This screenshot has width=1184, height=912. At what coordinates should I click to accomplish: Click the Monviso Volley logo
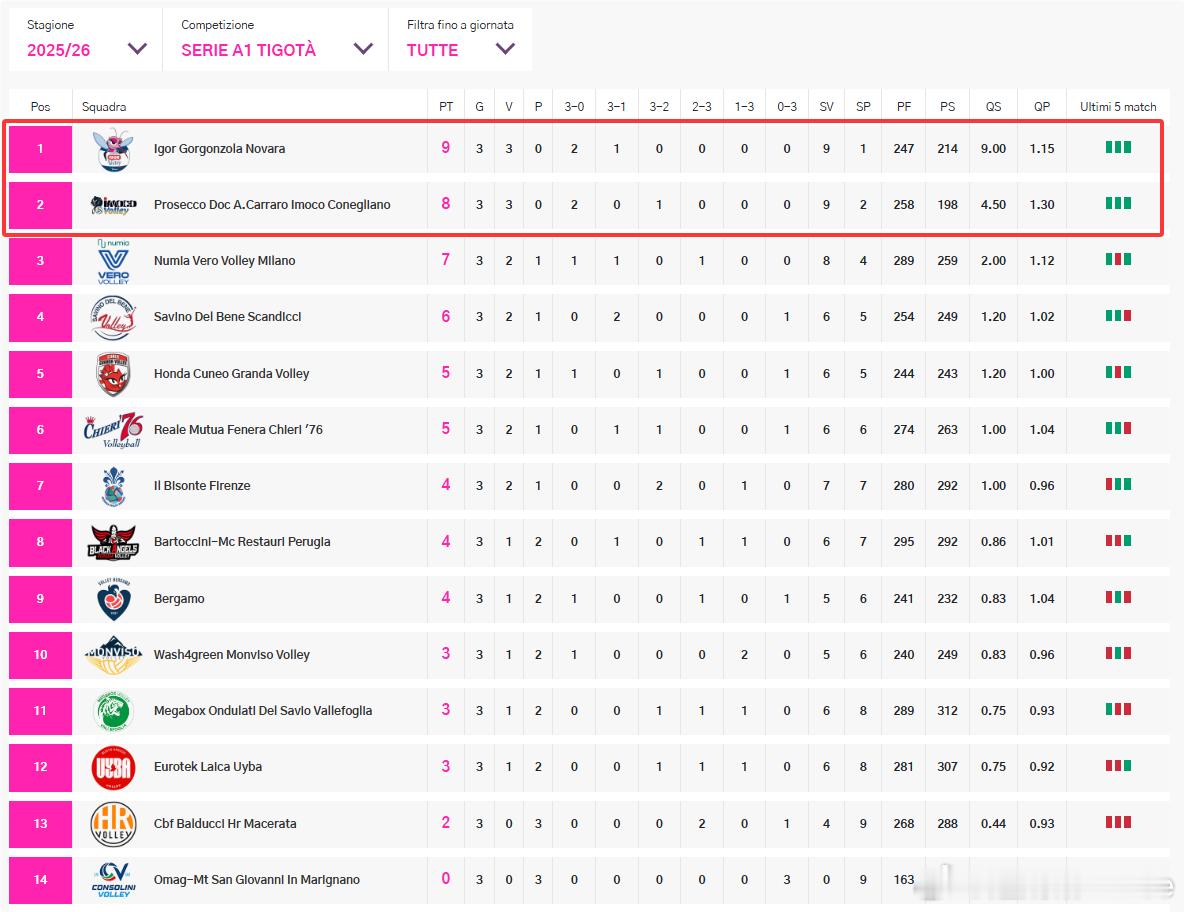(113, 655)
